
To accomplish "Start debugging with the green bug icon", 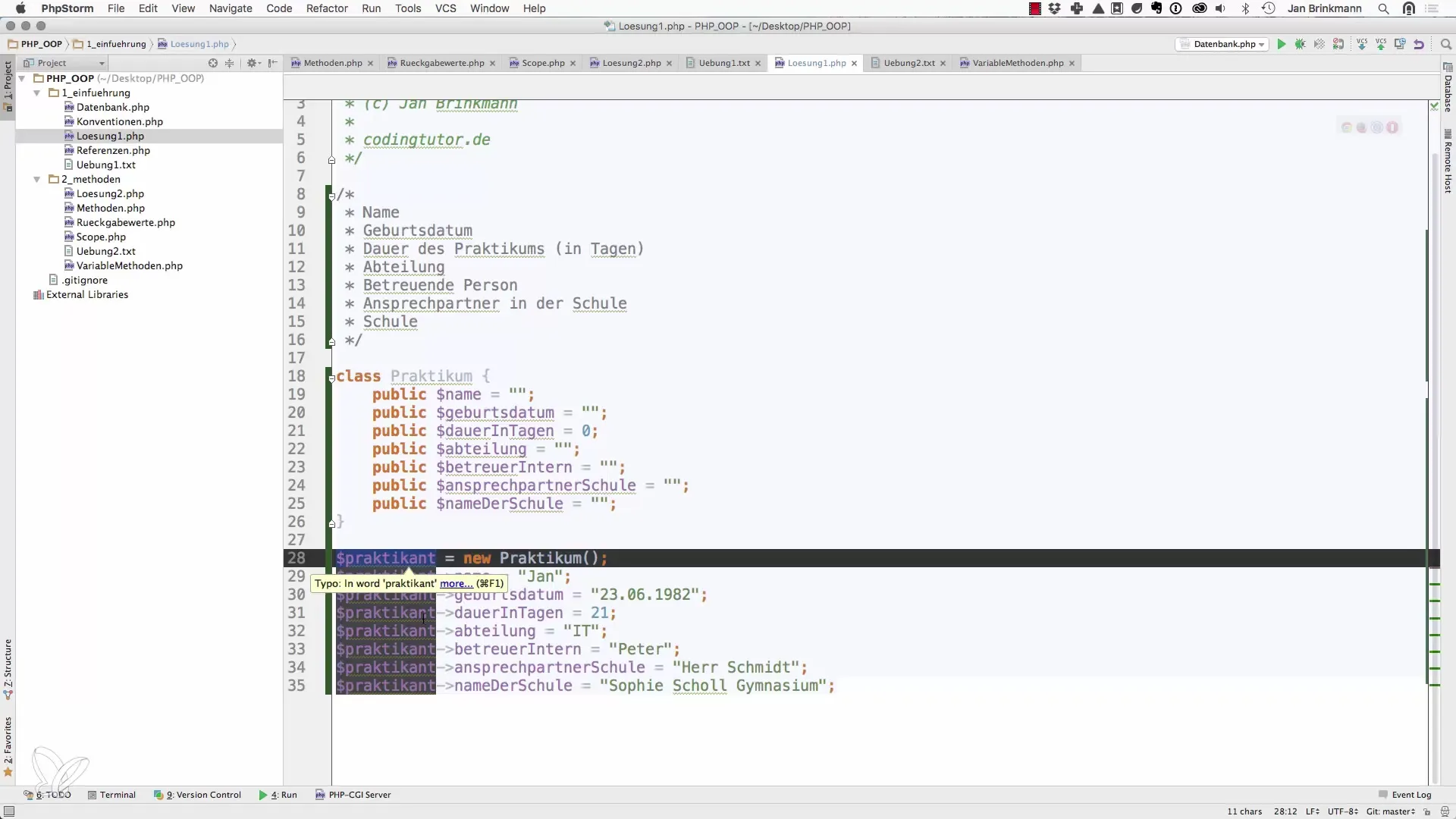I will tap(1301, 45).
